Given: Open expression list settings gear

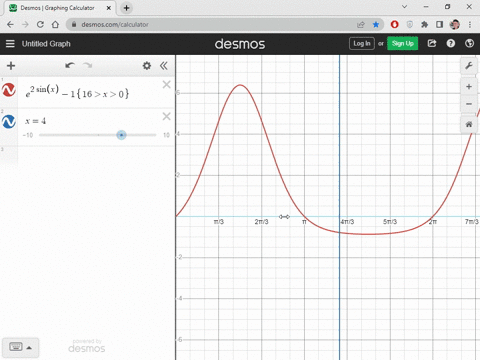Looking at the screenshot, I should (x=147, y=66).
